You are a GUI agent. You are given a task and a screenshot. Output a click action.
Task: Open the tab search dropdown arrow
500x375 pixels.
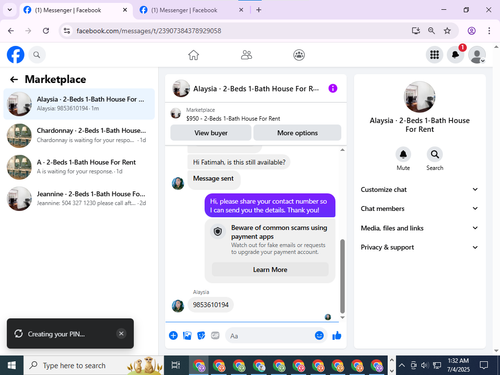pos(10,10)
